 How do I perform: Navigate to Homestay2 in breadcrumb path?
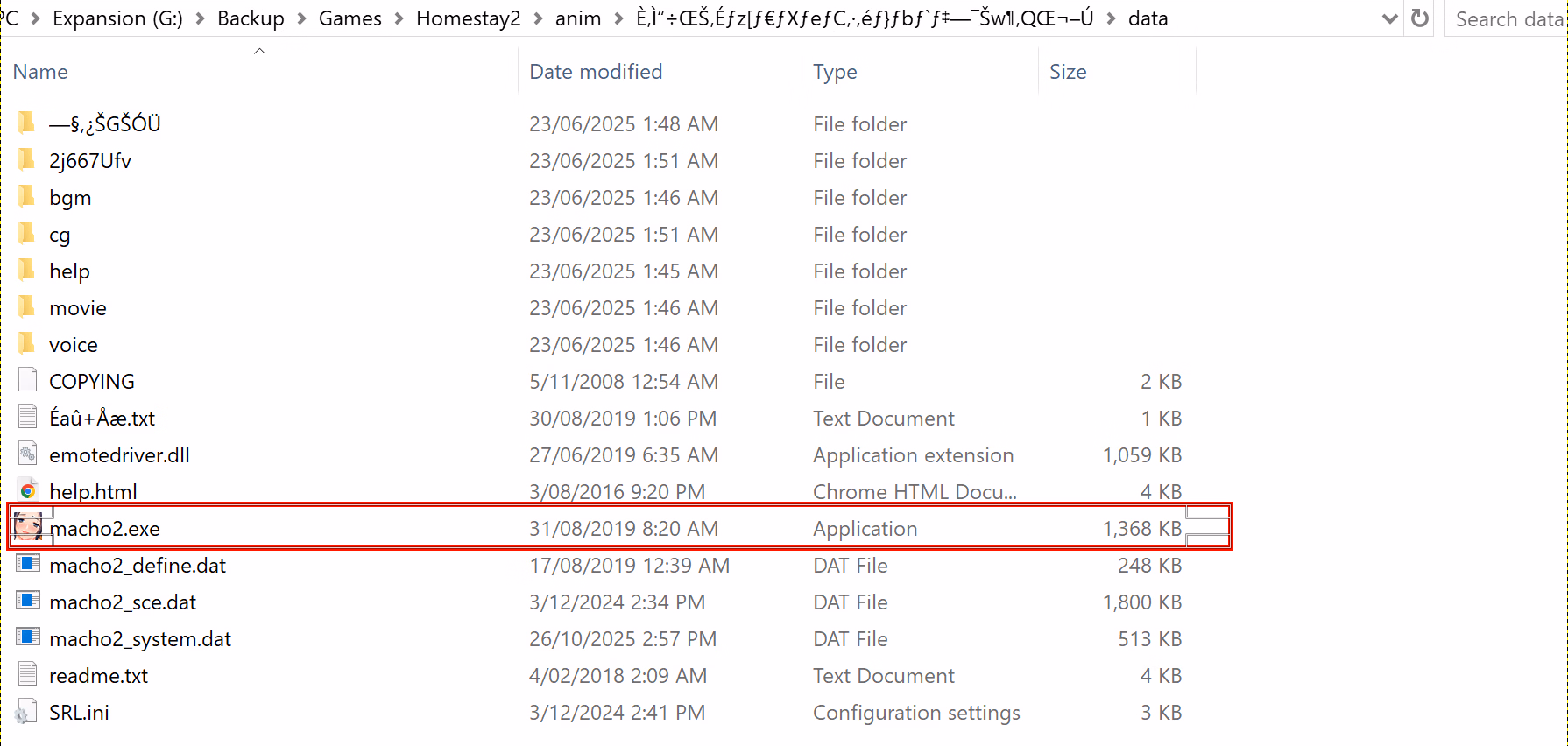[x=468, y=18]
